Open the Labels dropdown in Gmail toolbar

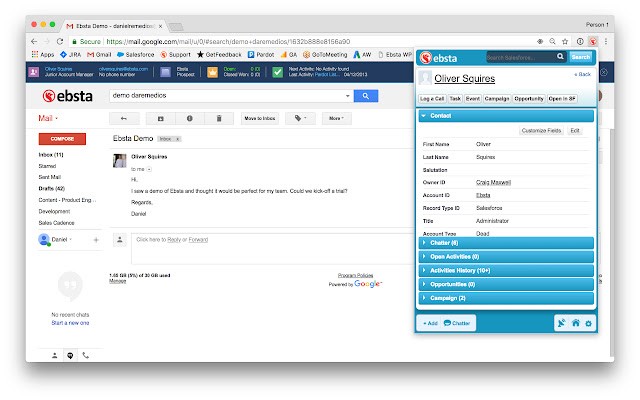click(x=299, y=118)
